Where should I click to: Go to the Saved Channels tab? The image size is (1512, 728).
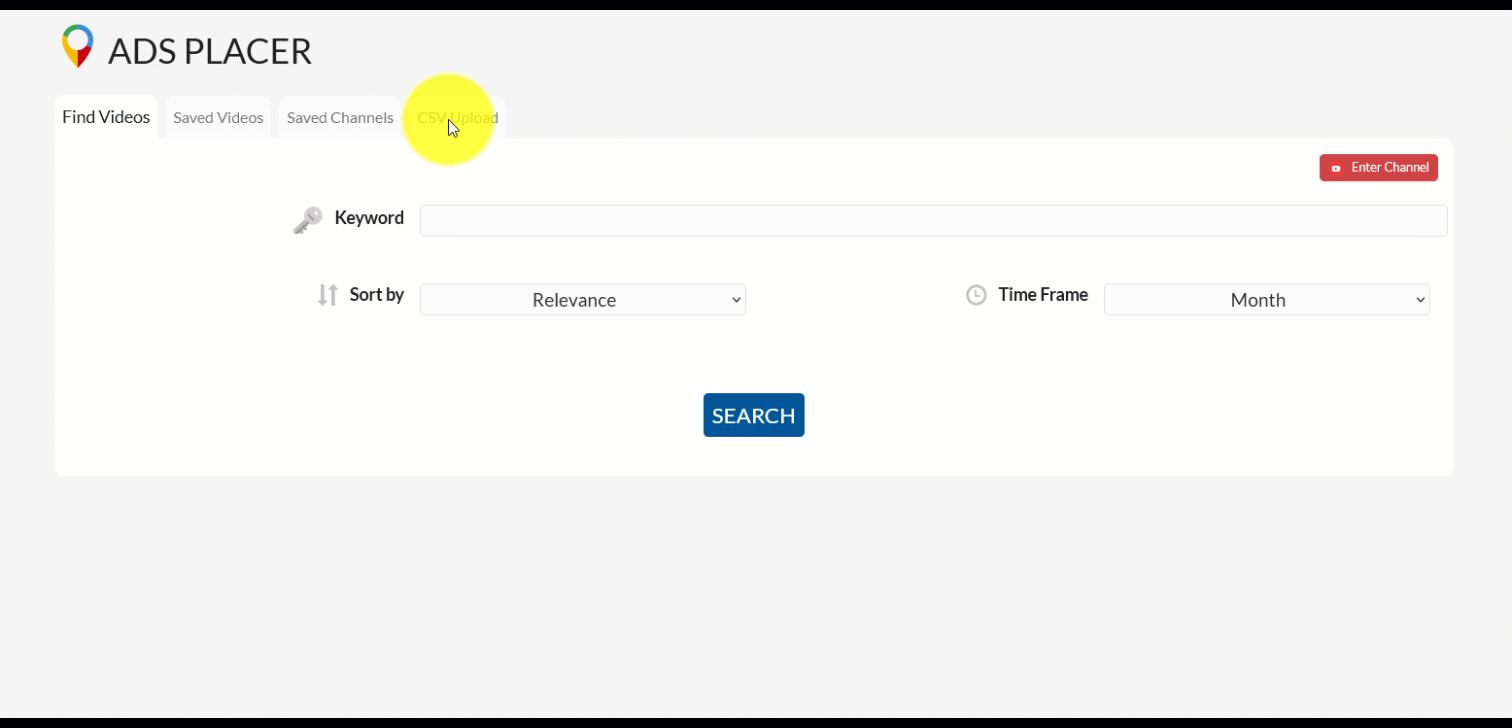click(x=340, y=118)
